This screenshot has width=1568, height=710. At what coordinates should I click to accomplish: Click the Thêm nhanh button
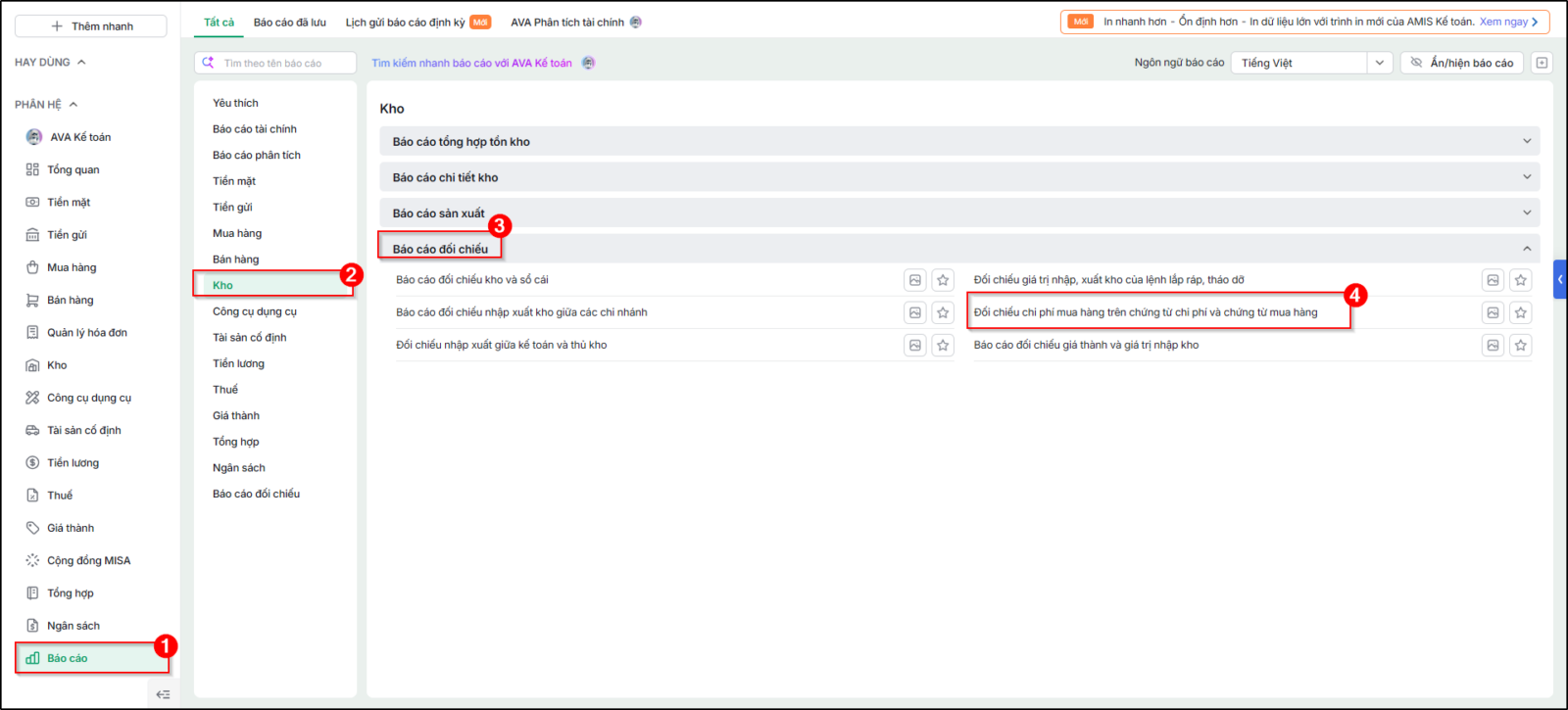click(x=91, y=25)
